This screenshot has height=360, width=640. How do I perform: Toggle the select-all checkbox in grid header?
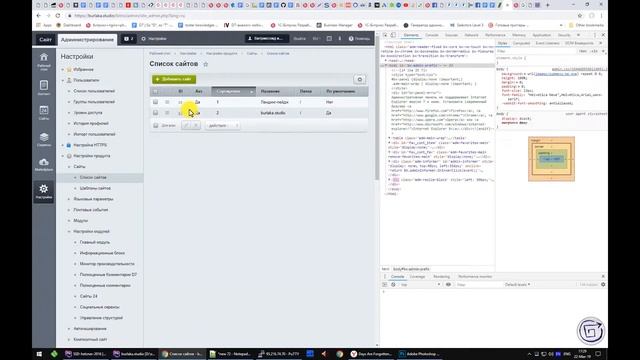click(x=156, y=91)
